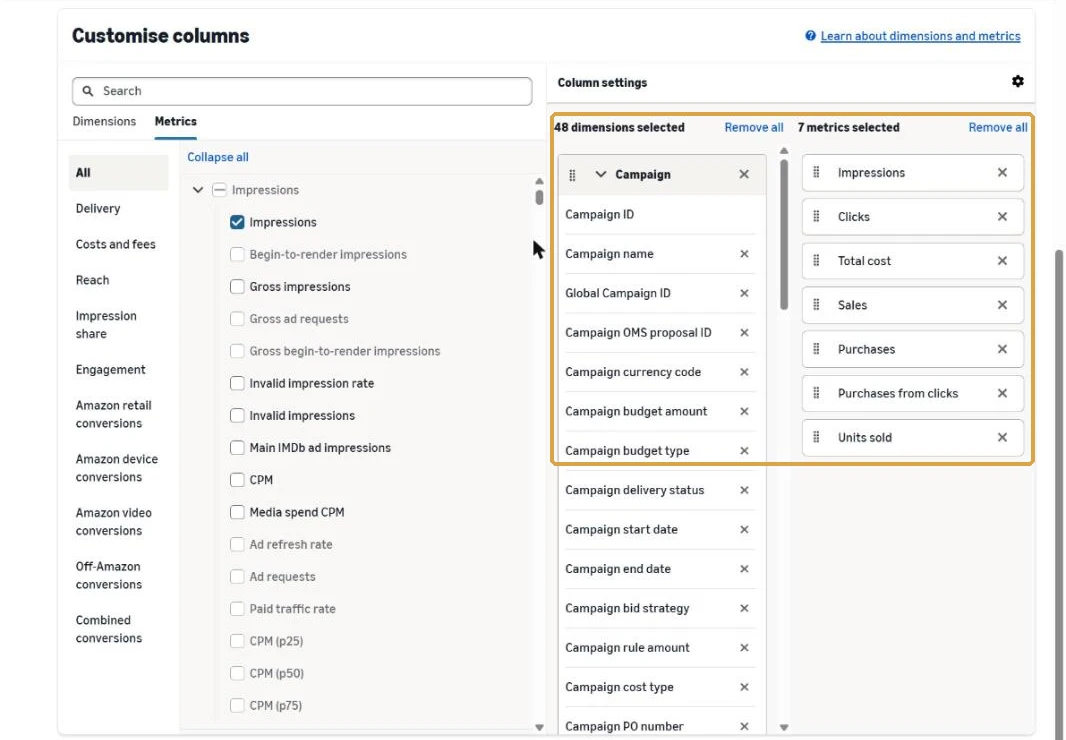This screenshot has width=1066, height=740.
Task: Remove Campaign OMS proposal ID dimension
Action: click(x=744, y=333)
